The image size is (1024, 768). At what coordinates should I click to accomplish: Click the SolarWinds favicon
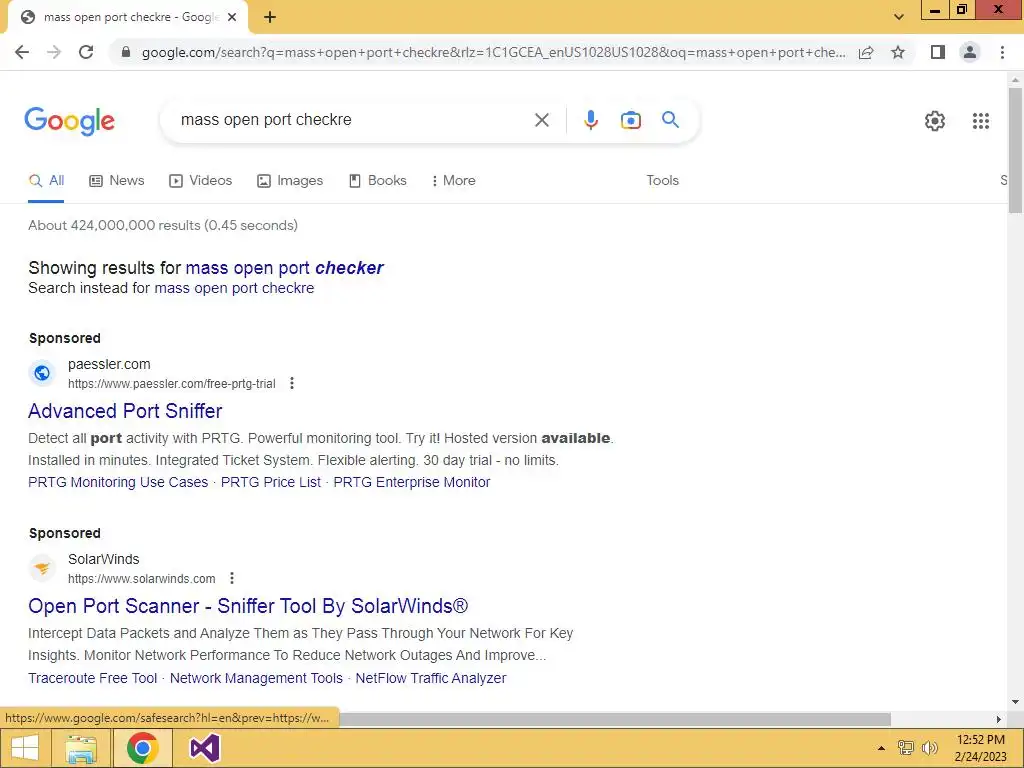(42, 568)
